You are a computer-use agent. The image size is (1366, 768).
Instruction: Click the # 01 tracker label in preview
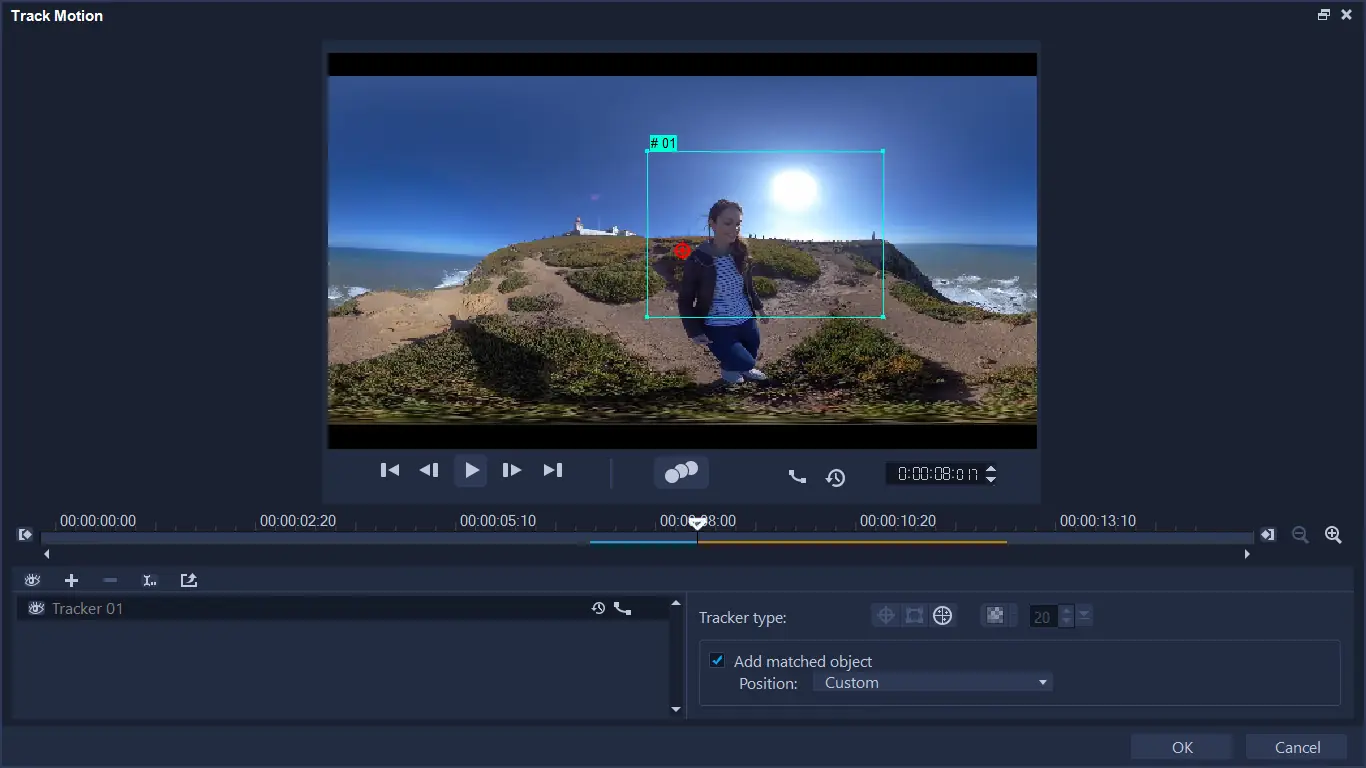click(663, 143)
